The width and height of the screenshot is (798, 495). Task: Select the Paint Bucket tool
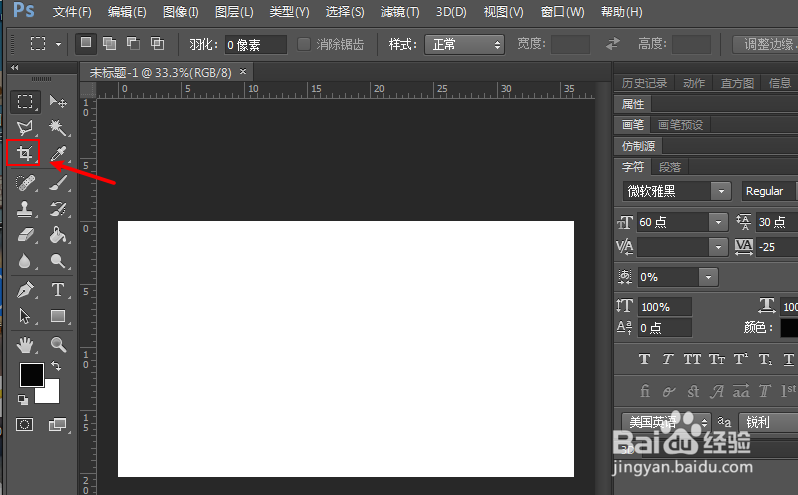click(58, 235)
